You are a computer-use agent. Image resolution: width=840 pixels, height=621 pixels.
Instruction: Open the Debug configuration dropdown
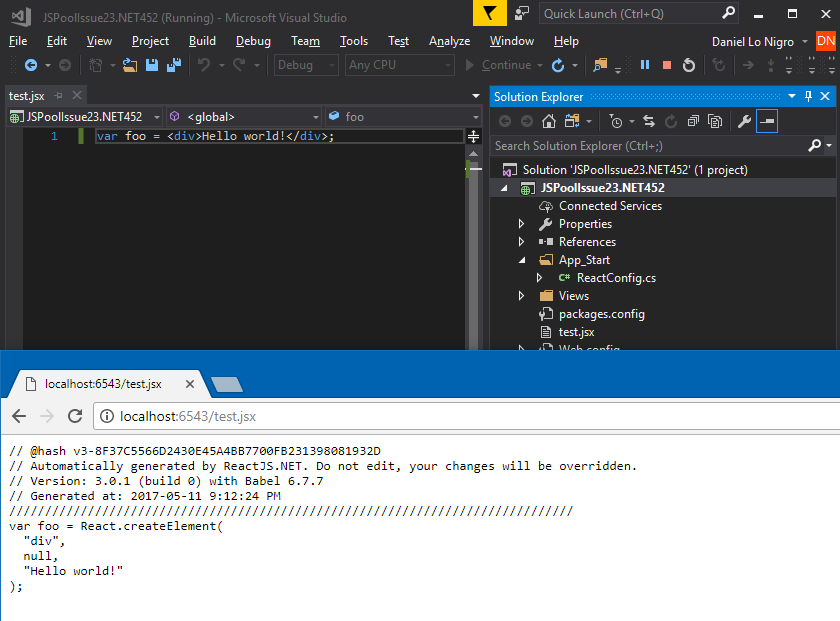(306, 65)
